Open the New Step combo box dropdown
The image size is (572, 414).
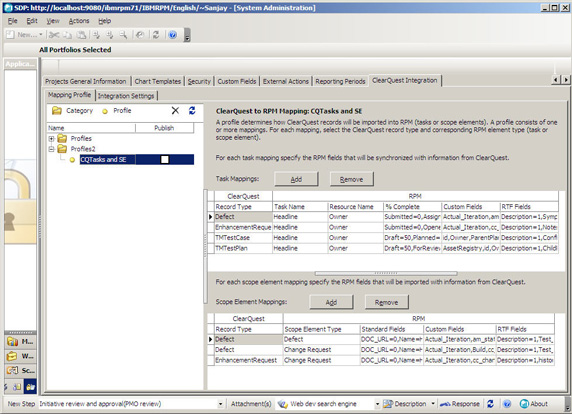[220, 404]
